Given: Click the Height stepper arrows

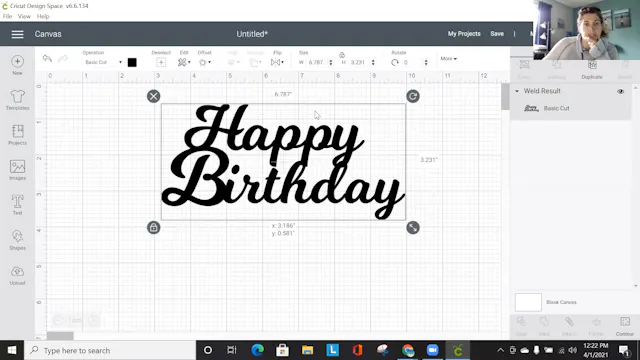Looking at the screenshot, I should pos(373,62).
